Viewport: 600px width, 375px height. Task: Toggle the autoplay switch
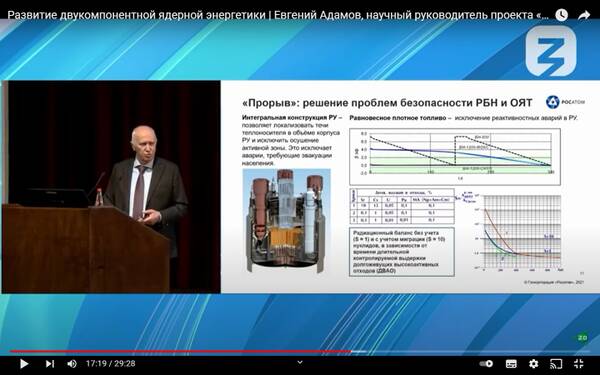tap(486, 364)
